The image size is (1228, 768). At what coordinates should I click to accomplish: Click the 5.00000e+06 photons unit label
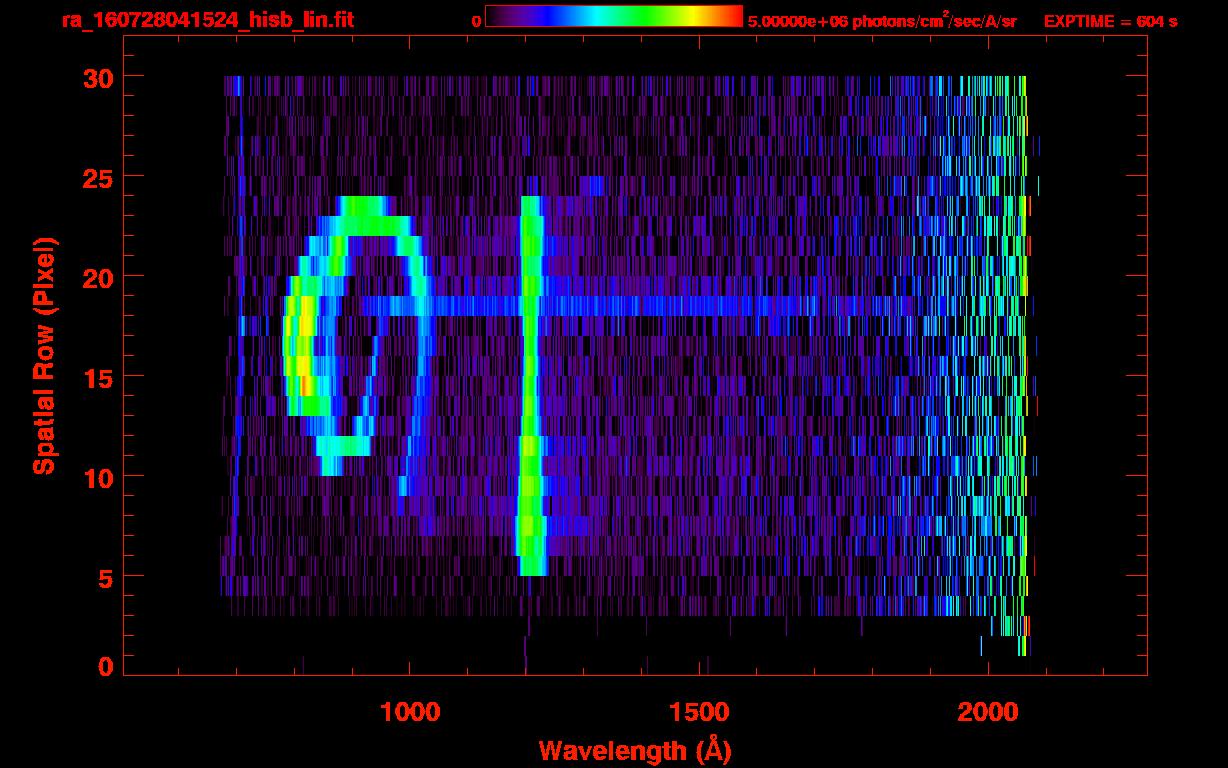(x=882, y=20)
